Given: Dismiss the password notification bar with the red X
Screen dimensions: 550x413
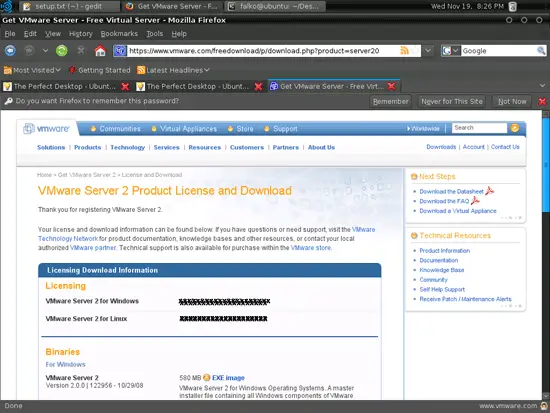Looking at the screenshot, I should coord(542,102).
